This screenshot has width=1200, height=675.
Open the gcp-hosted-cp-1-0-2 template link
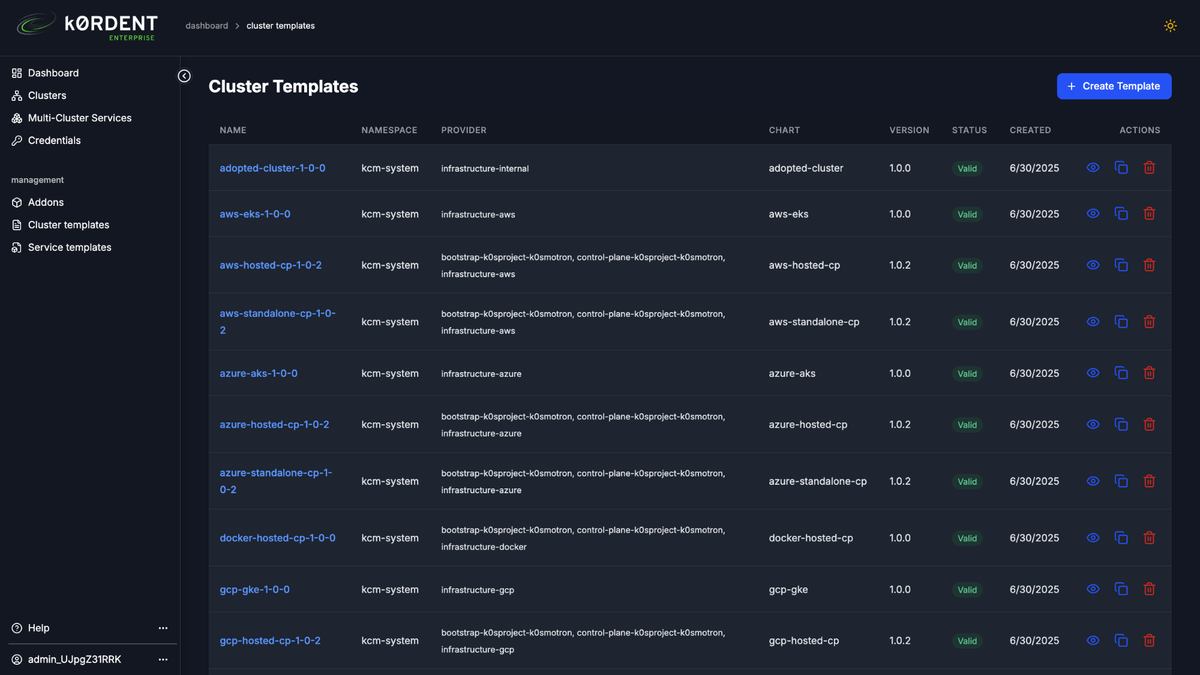pyautogui.click(x=270, y=640)
